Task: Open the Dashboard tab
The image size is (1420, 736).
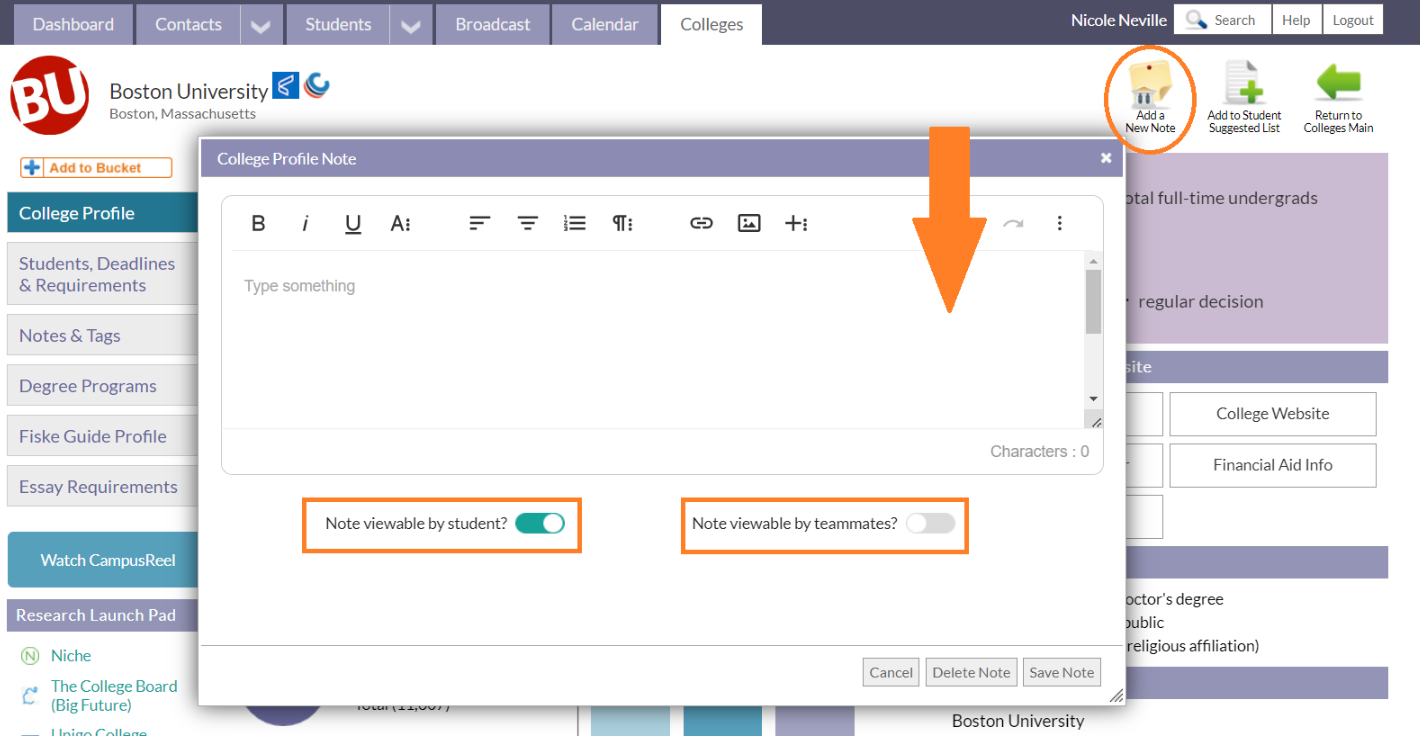Action: 73,25
